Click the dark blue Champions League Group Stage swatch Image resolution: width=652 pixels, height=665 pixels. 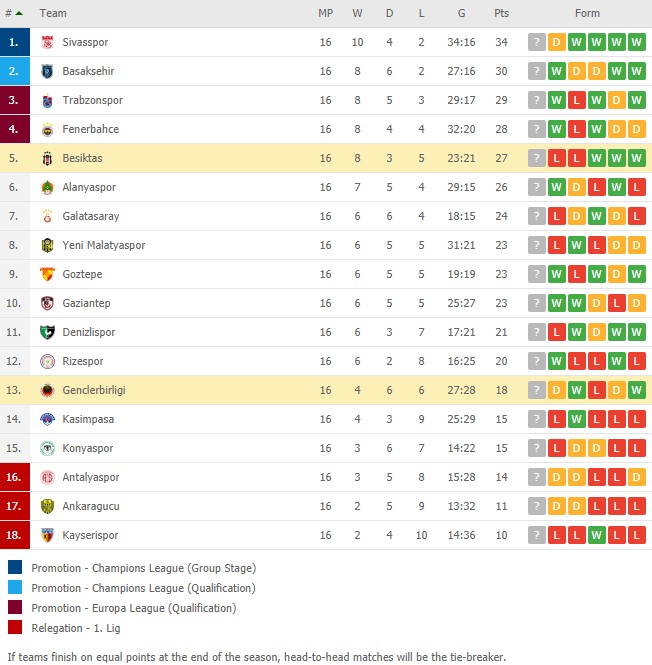click(x=15, y=567)
